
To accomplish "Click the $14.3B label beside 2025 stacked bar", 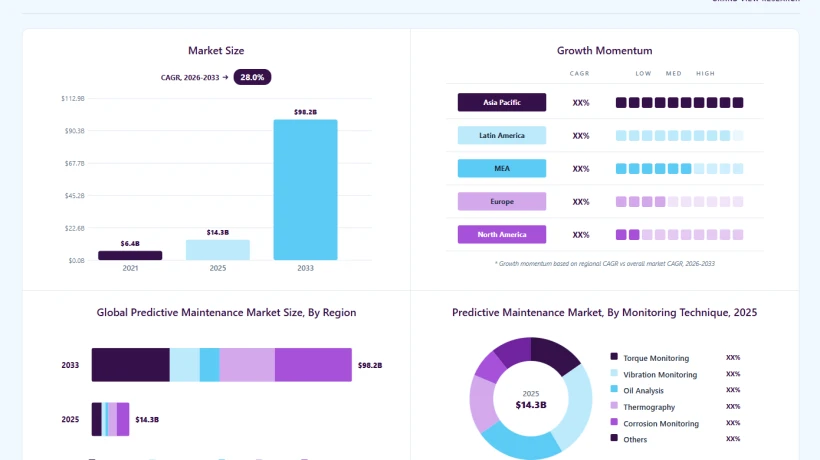I will (x=147, y=420).
